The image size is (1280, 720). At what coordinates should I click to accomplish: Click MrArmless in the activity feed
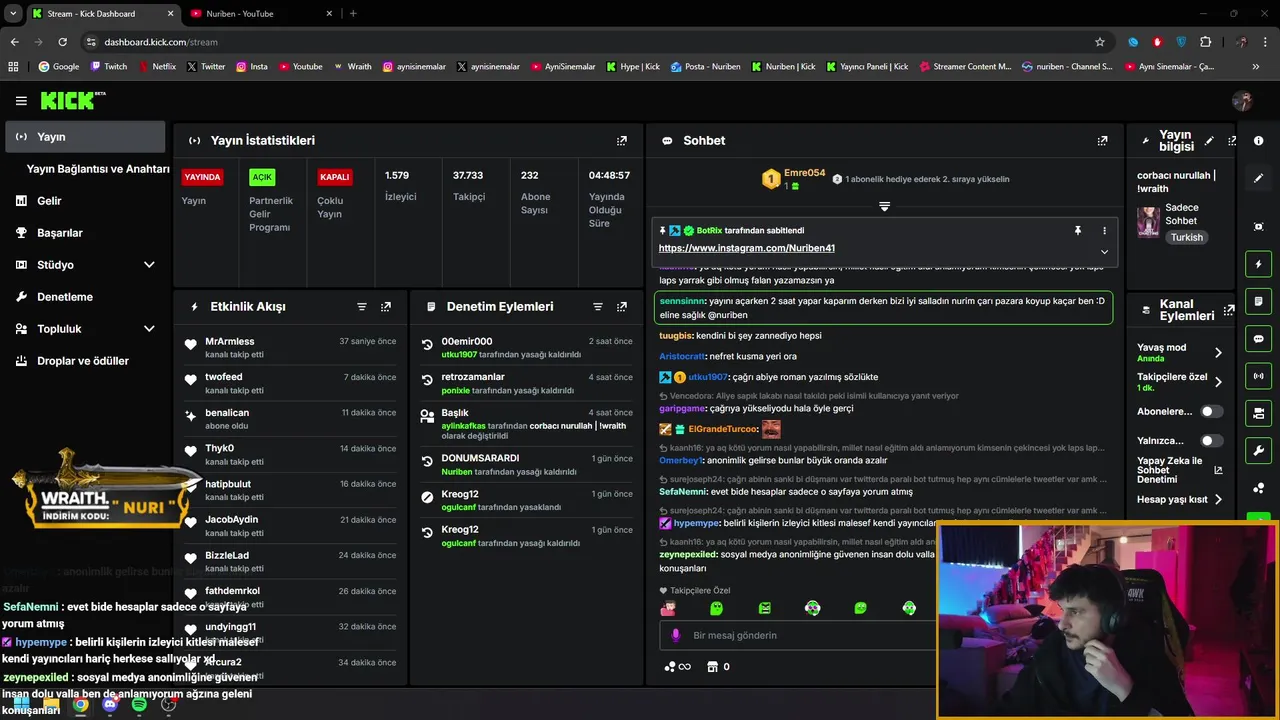230,342
